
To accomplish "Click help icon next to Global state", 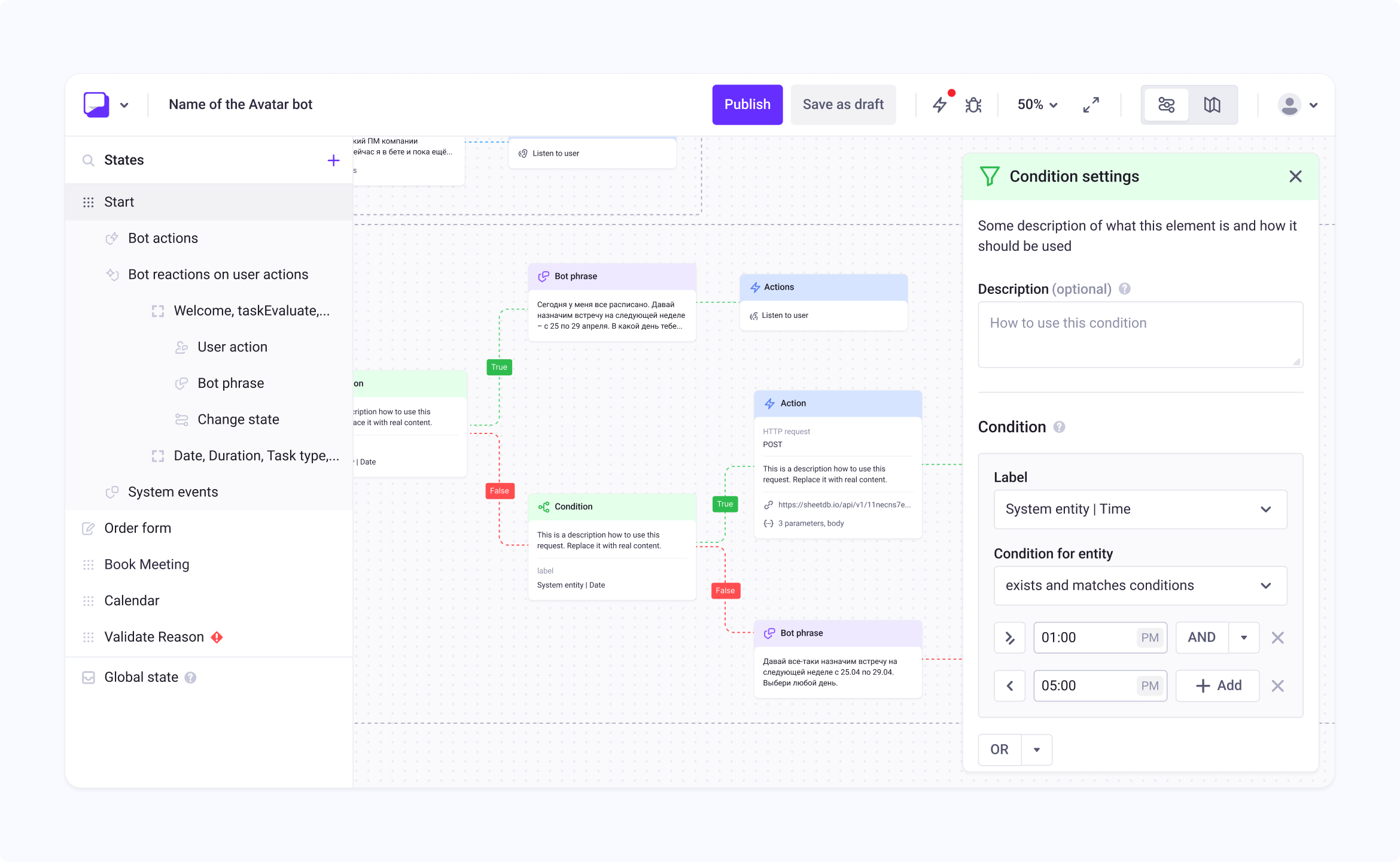I will point(190,678).
